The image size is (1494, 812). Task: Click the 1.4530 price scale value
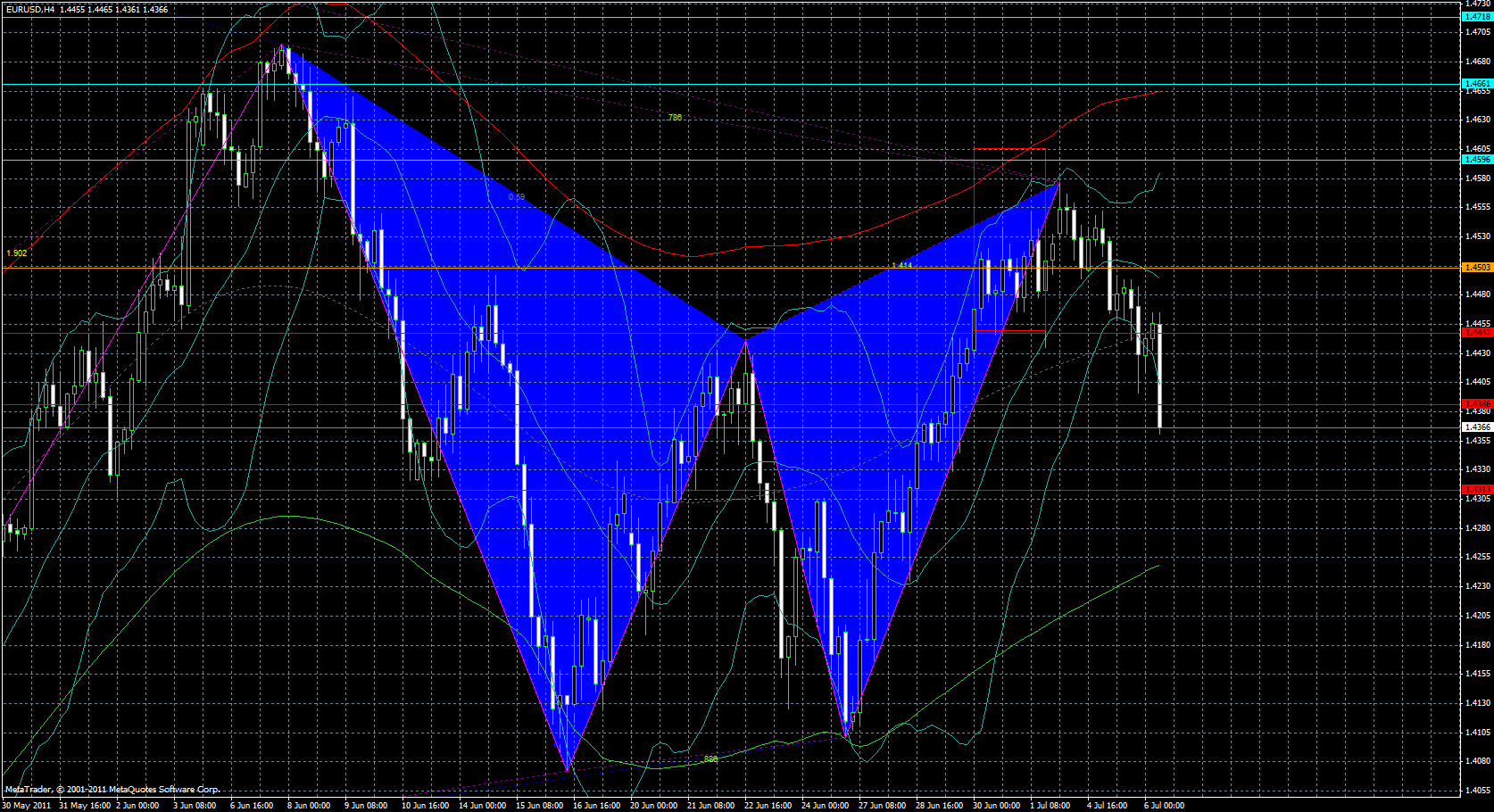click(1478, 236)
